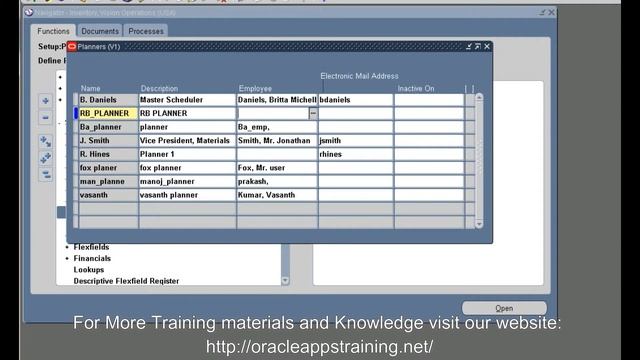Switch to the Documents tab
The width and height of the screenshot is (640, 360).
(x=100, y=31)
